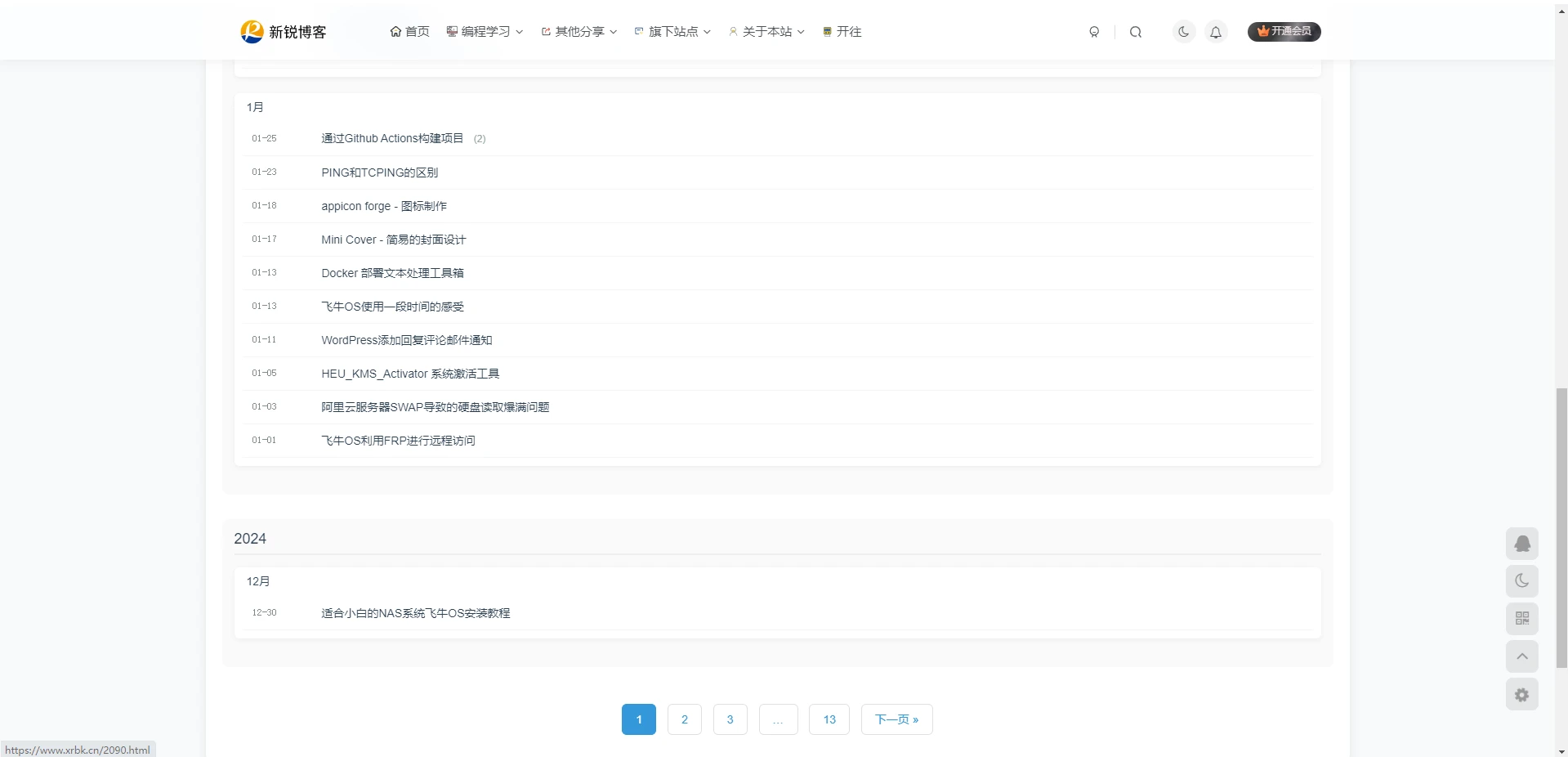
Task: Open the floating settings gear
Action: tap(1521, 695)
